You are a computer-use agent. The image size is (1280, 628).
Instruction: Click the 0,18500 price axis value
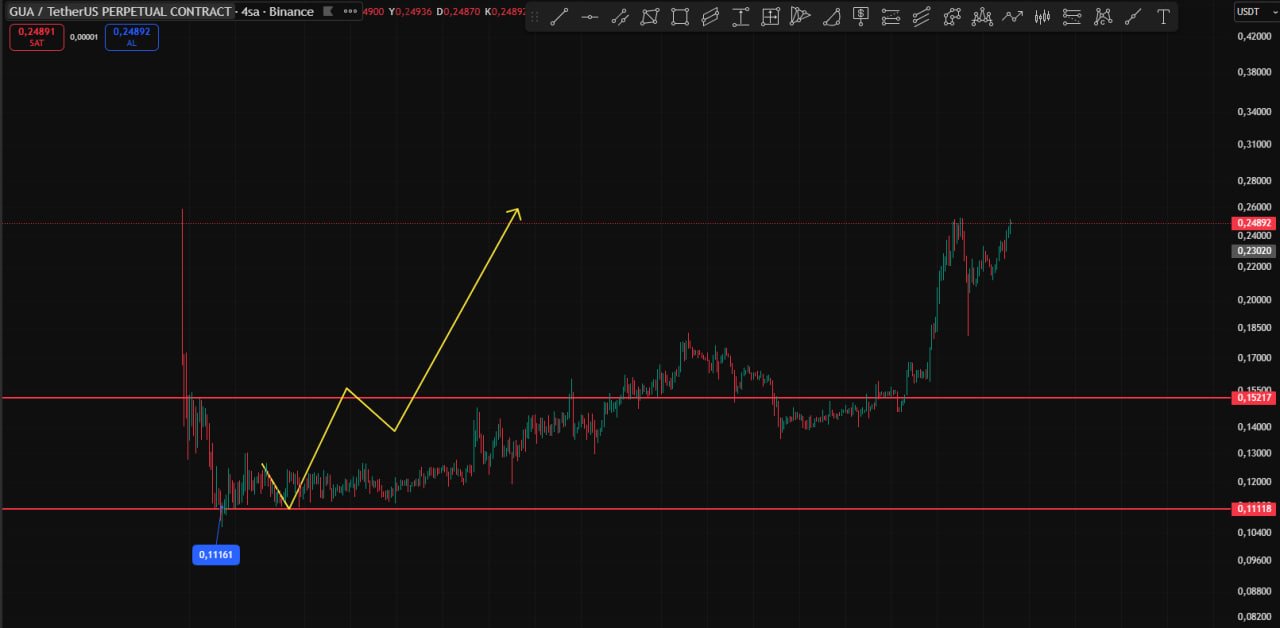click(1254, 328)
